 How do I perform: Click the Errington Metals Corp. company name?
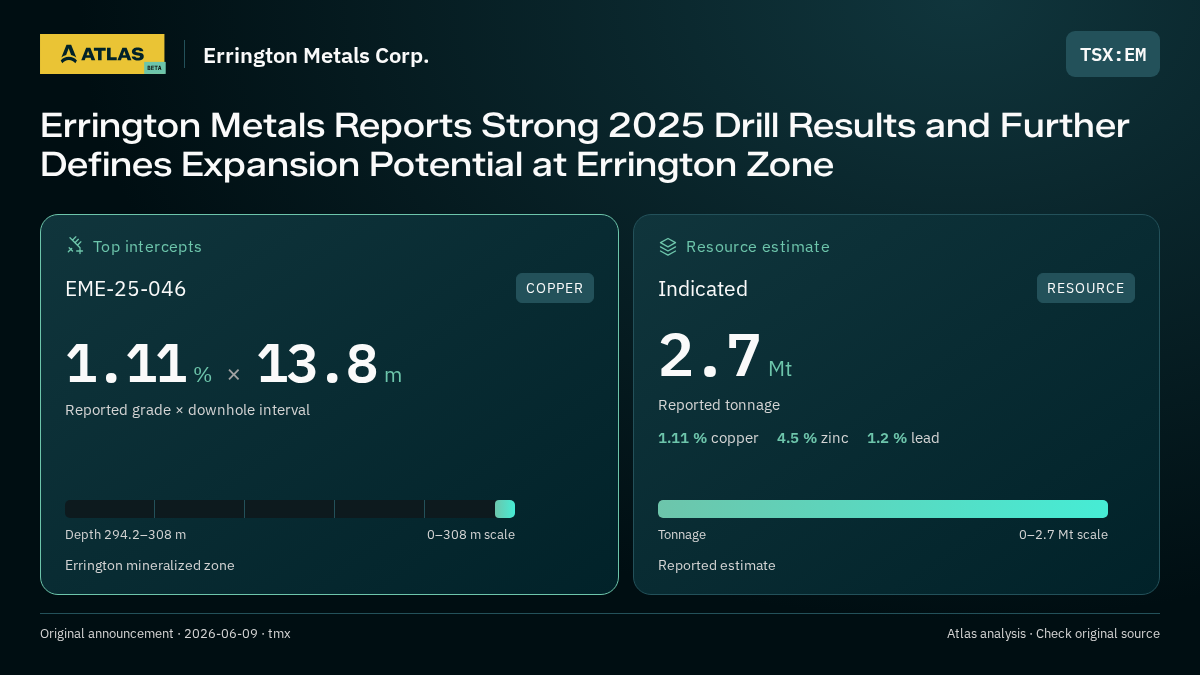(x=316, y=55)
